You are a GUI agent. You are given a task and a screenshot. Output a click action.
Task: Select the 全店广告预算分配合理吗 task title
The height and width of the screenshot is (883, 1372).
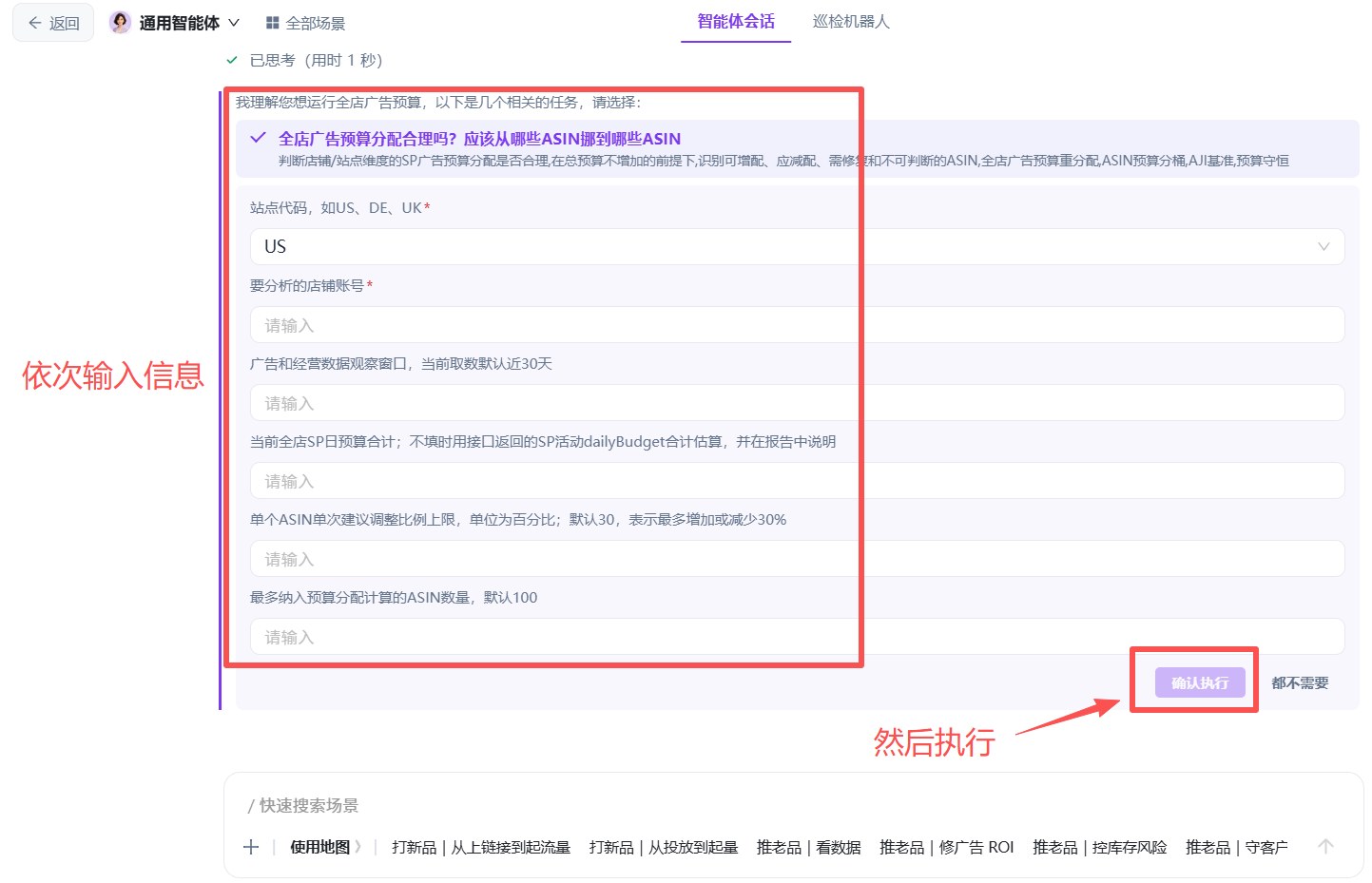[x=479, y=139]
